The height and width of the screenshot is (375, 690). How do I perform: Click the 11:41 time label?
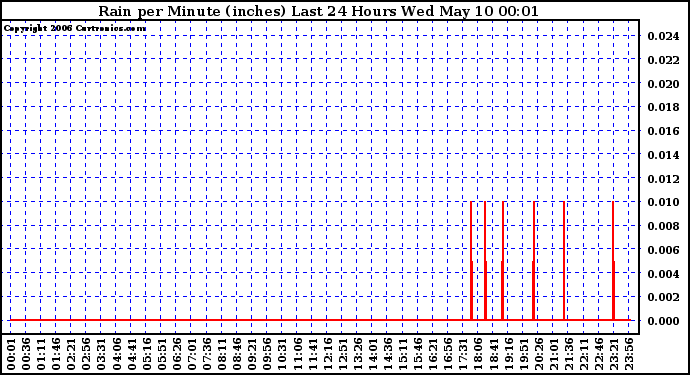[312, 354]
